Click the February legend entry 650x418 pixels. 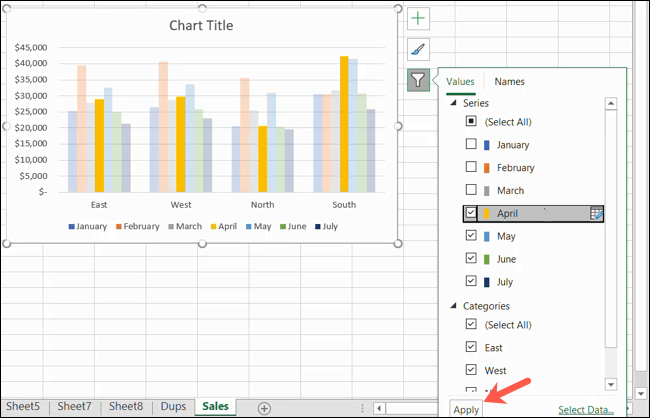138,226
